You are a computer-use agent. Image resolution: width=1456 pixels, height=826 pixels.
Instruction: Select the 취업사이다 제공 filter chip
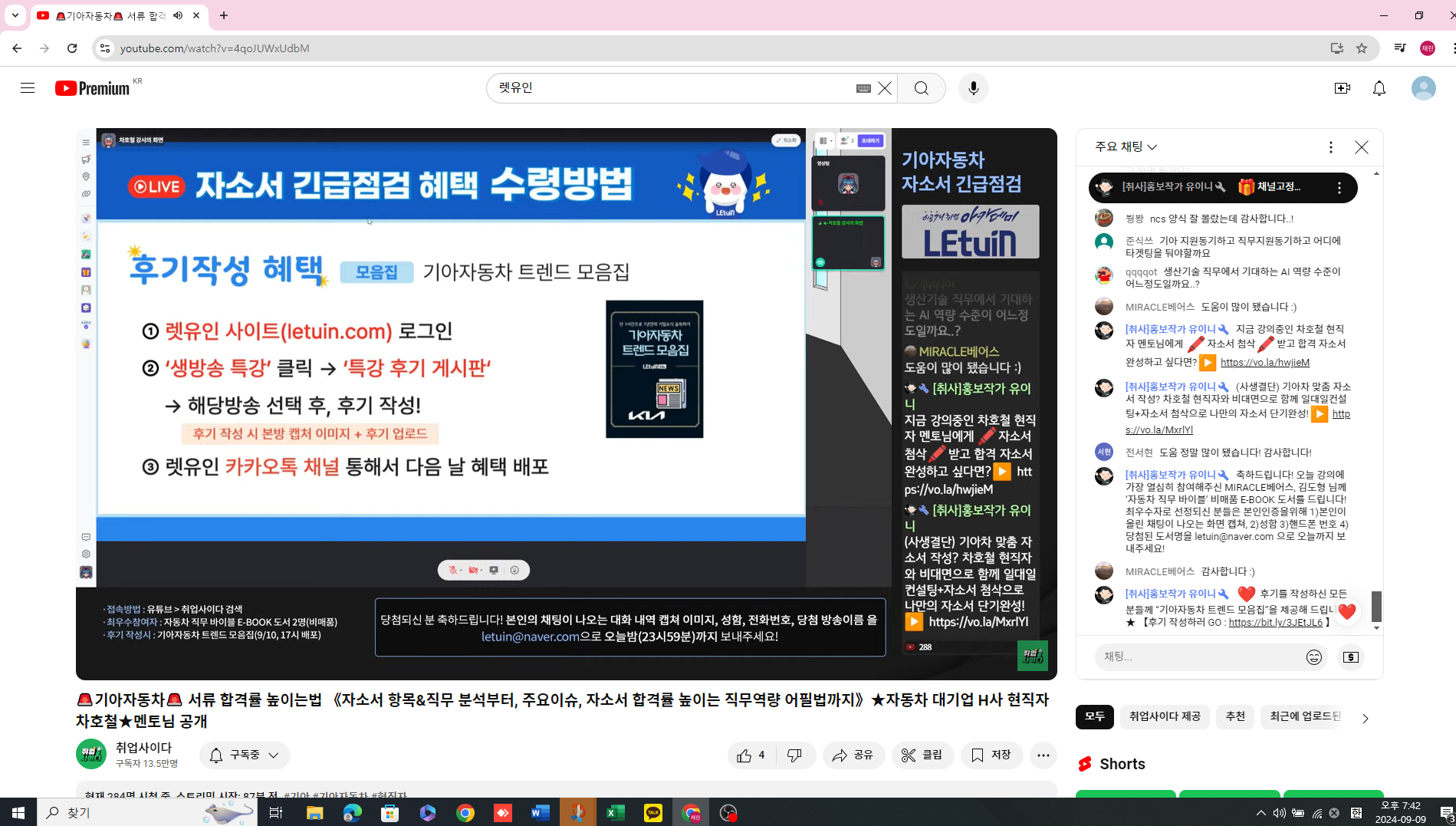click(1165, 716)
